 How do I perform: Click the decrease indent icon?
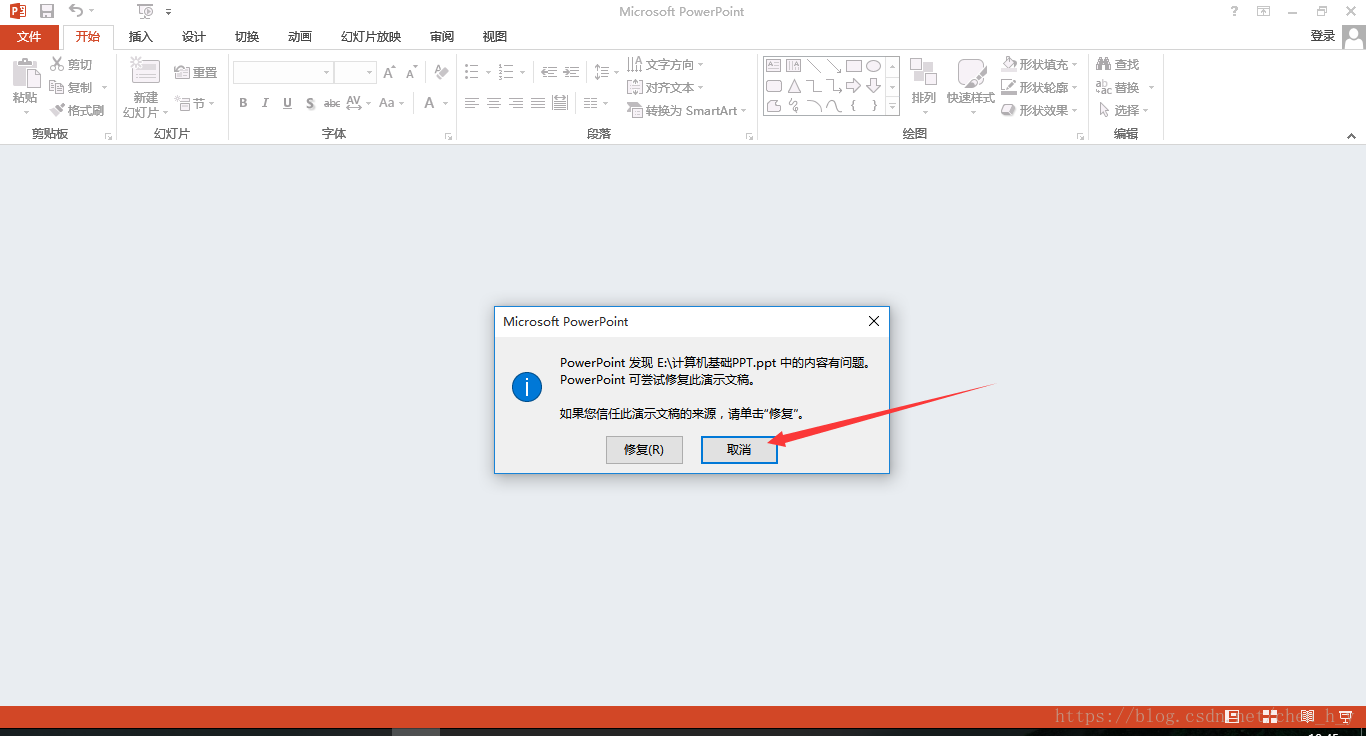549,72
